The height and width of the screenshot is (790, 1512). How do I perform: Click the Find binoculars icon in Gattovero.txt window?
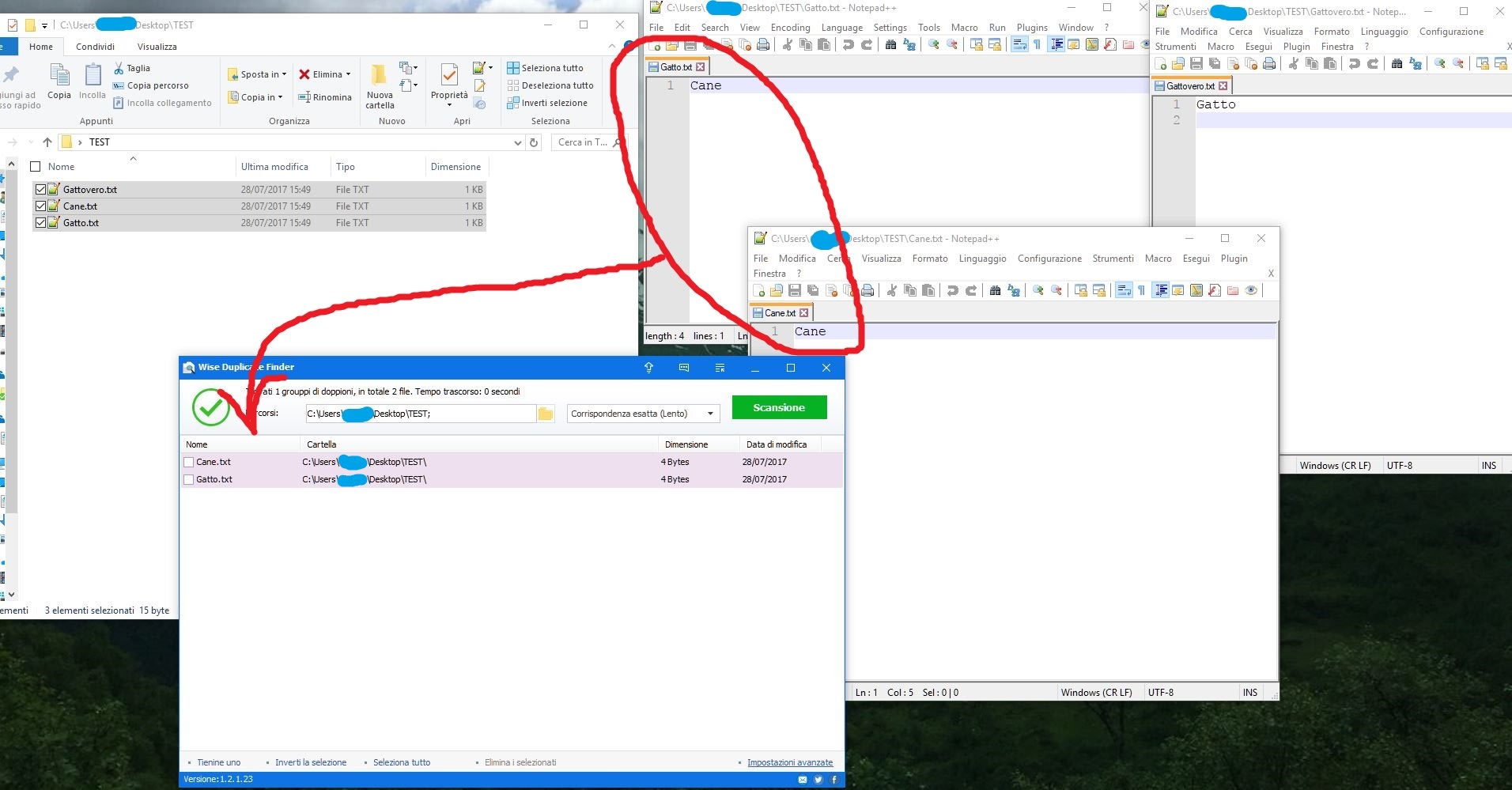1397,63
